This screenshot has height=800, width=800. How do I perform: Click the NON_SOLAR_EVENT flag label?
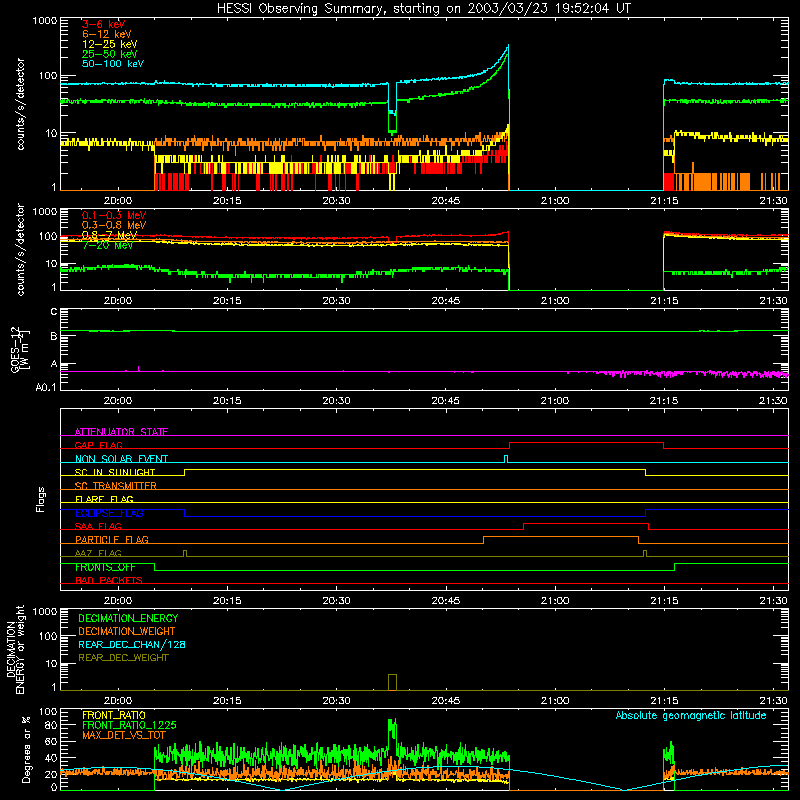click(121, 459)
